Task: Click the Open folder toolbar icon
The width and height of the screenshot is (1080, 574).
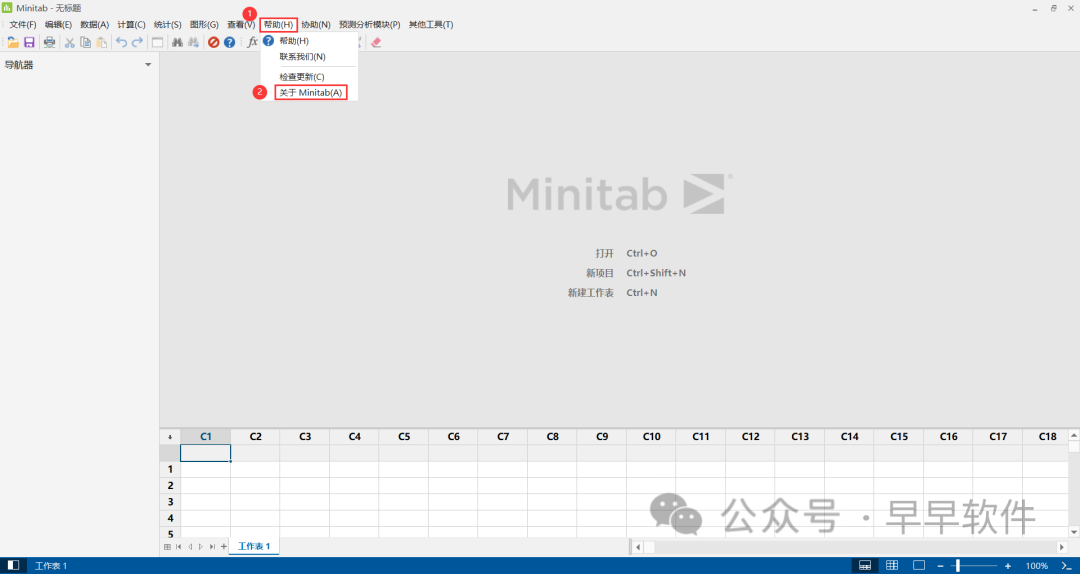Action: 13,42
